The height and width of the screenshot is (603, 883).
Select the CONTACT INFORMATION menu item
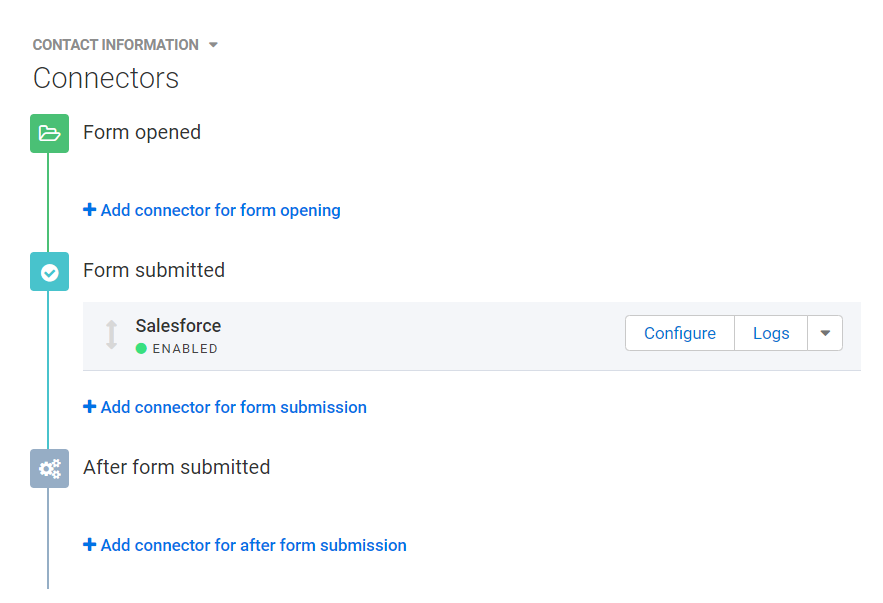[115, 44]
